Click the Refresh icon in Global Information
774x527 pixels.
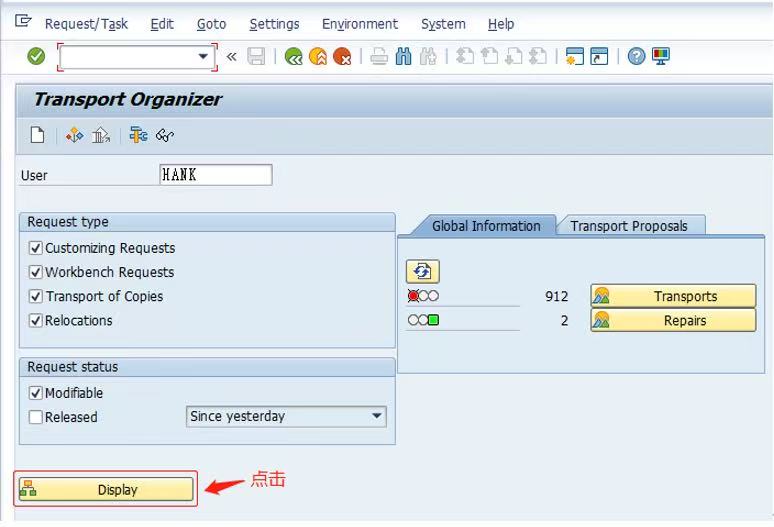pyautogui.click(x=423, y=271)
